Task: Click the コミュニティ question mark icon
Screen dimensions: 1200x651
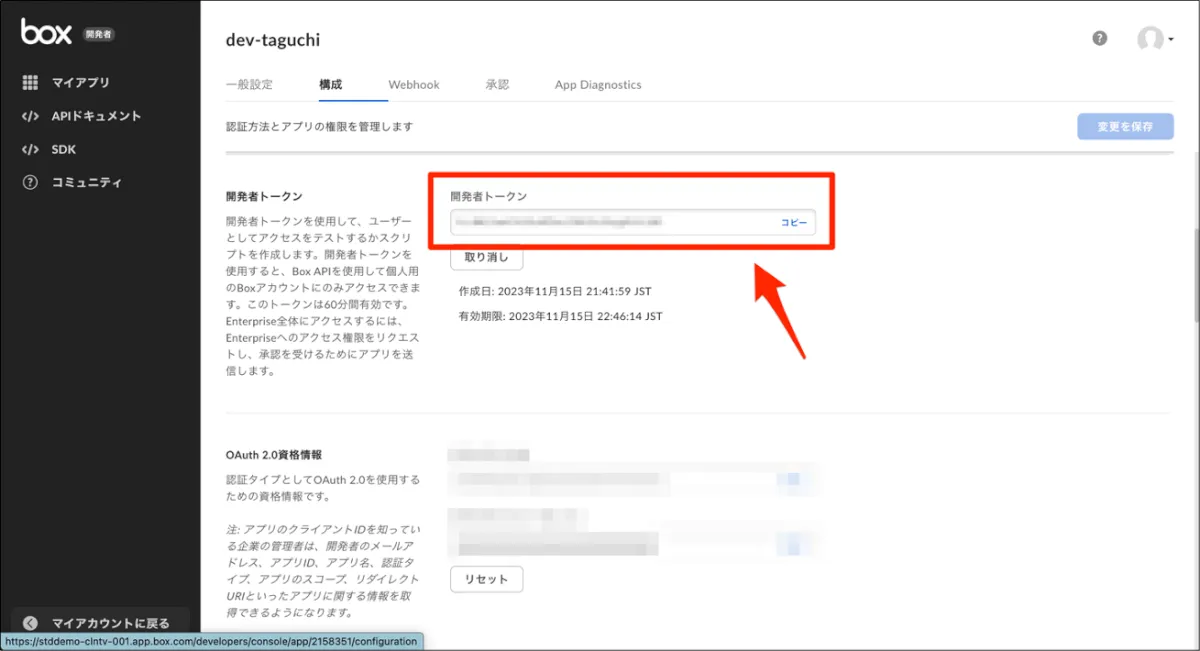Action: (x=30, y=183)
